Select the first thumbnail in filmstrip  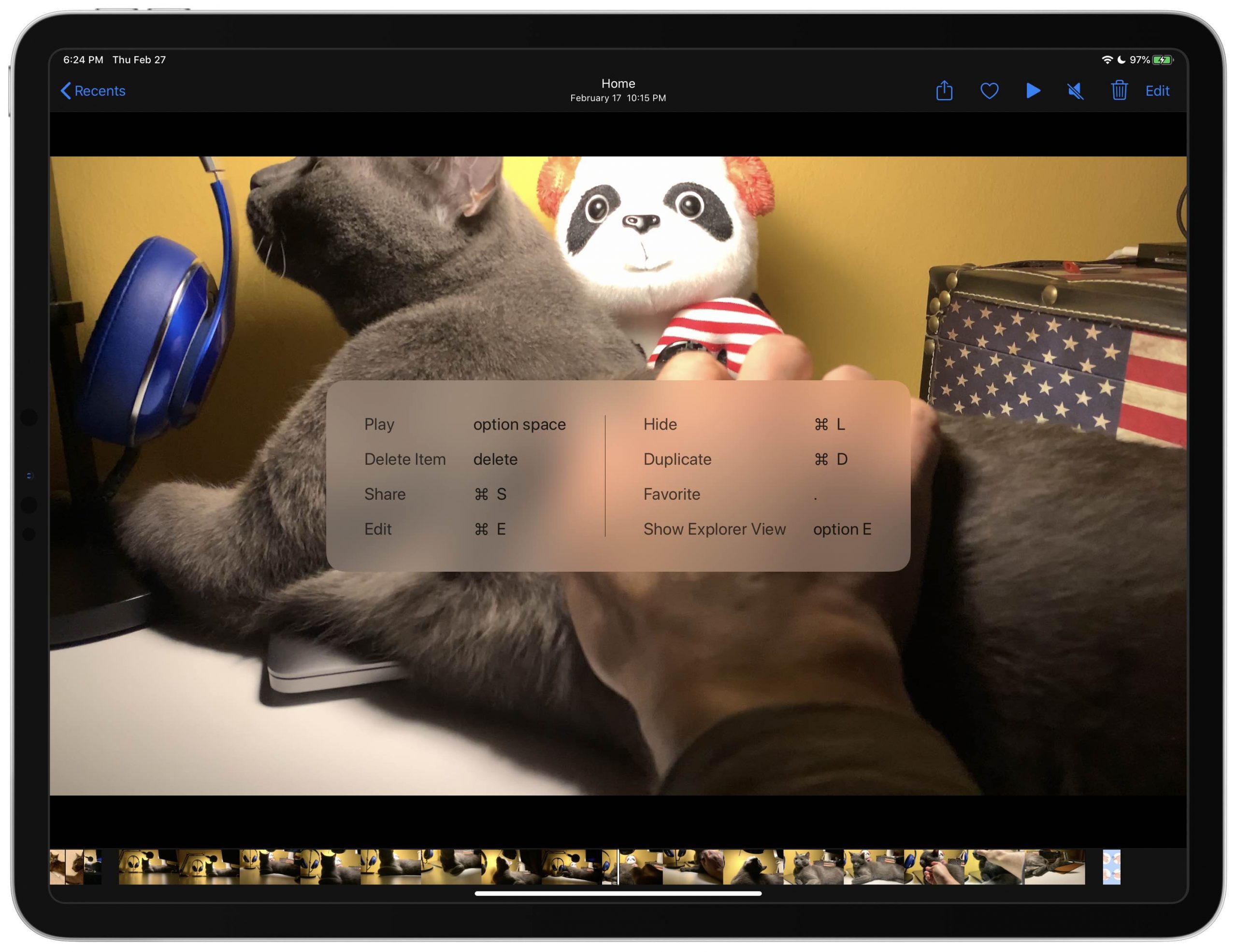tap(57, 866)
